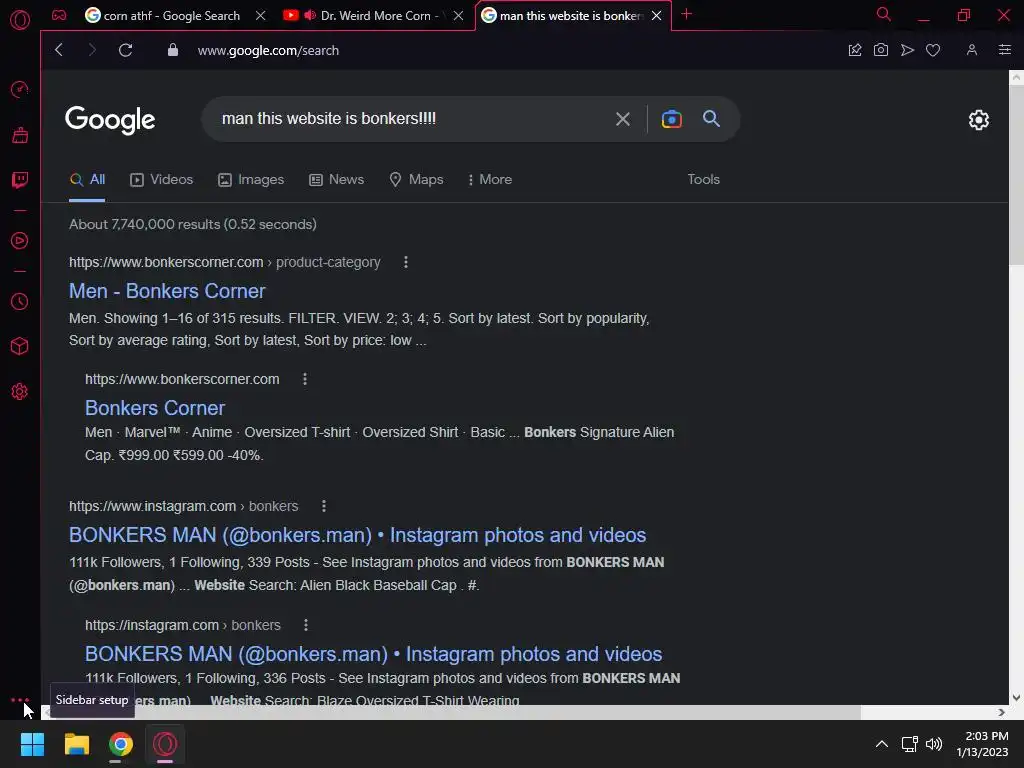Screen dimensions: 1024x768
Task: Open GX Control speedometer icon in sidebar
Action: [20, 89]
